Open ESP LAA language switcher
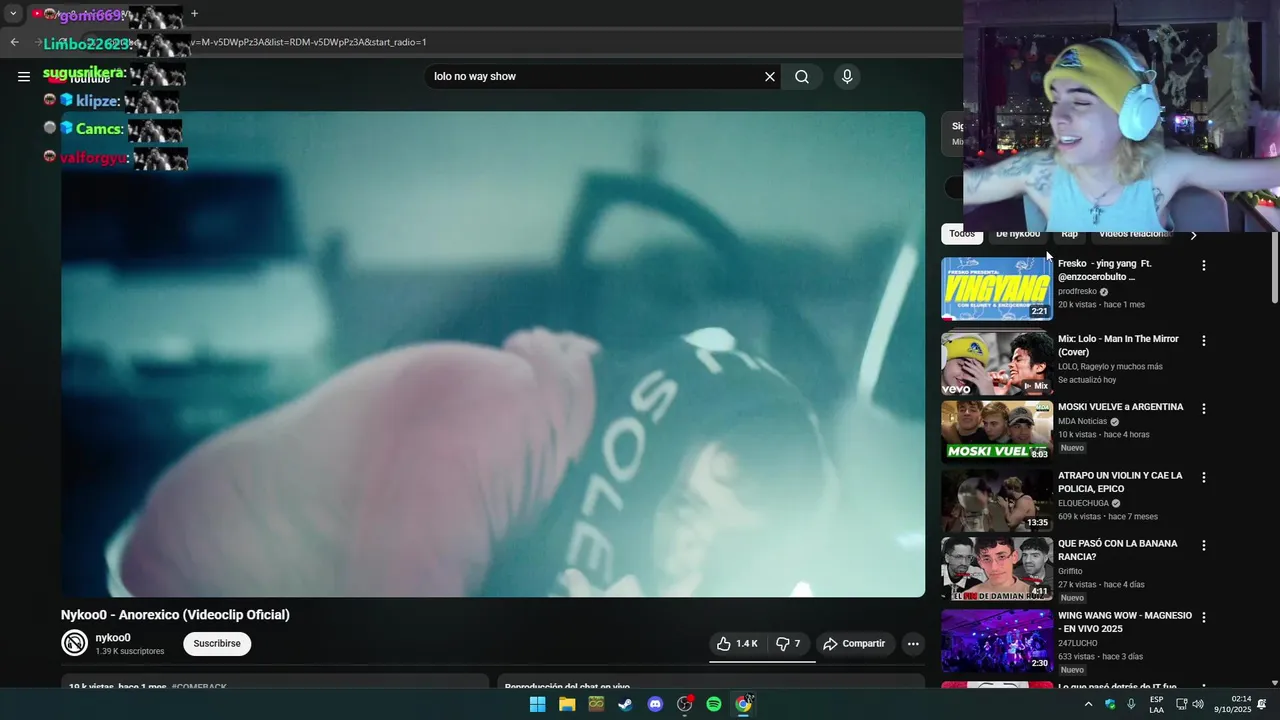Viewport: 1280px width, 720px height. coord(1156,704)
